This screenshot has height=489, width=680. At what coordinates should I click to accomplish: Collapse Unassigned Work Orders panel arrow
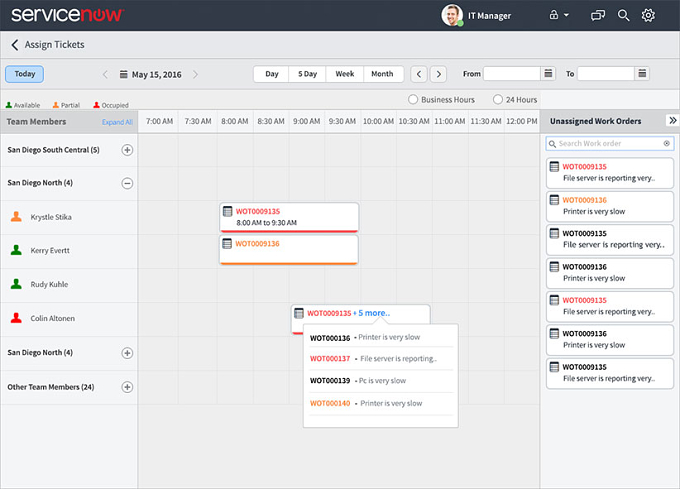[673, 121]
